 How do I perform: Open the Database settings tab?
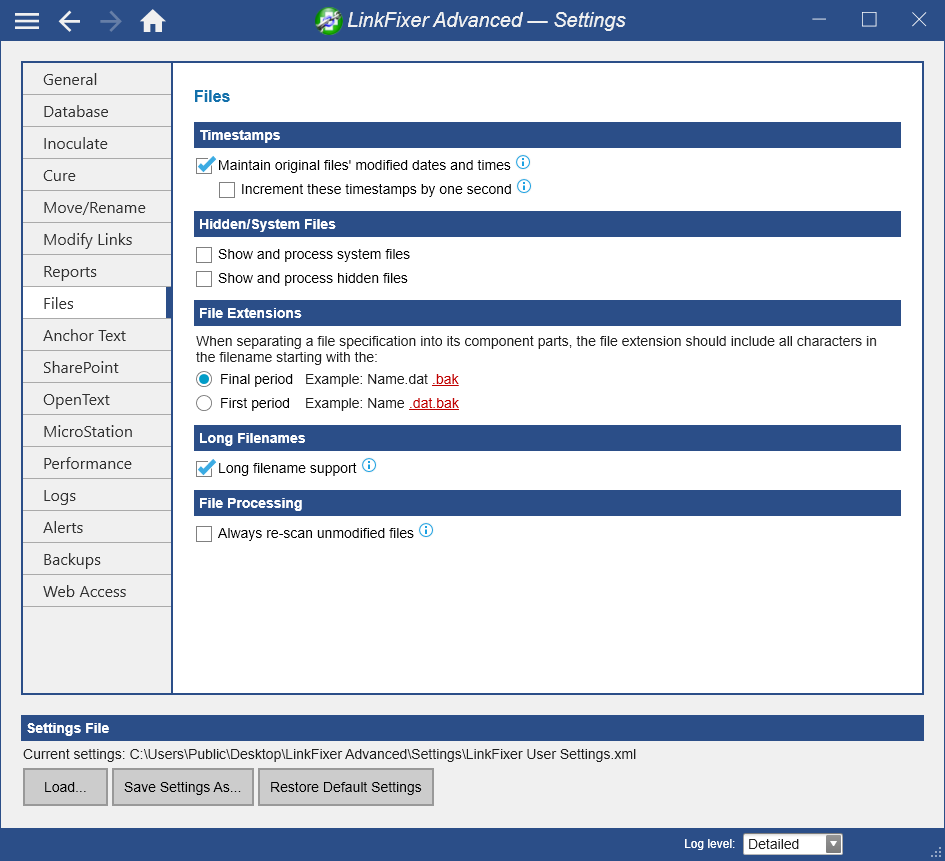tap(97, 111)
